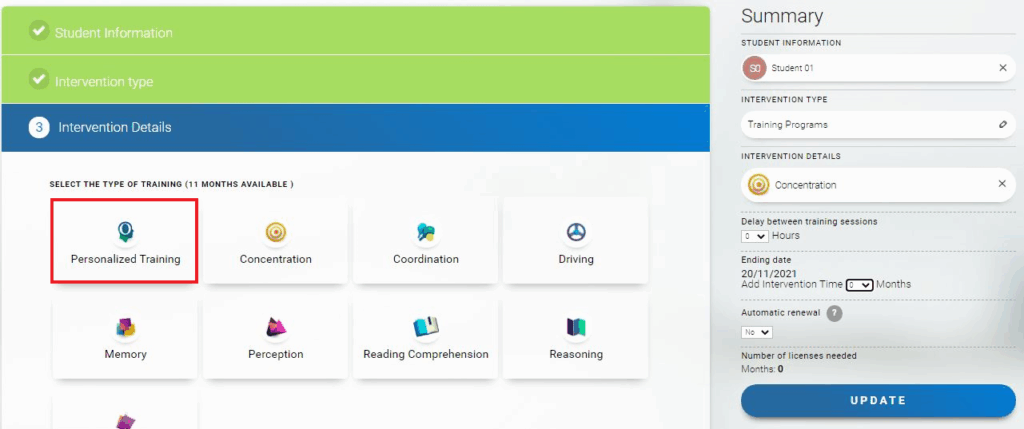Remove Concentration from intervention details

point(1002,184)
